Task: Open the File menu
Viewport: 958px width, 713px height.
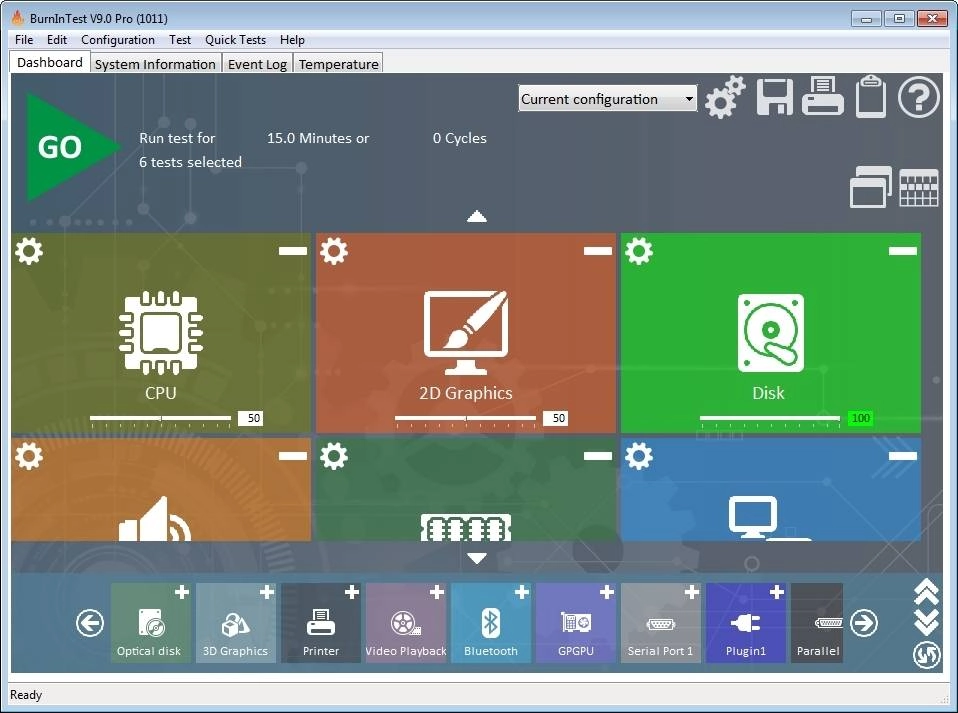Action: coord(24,40)
